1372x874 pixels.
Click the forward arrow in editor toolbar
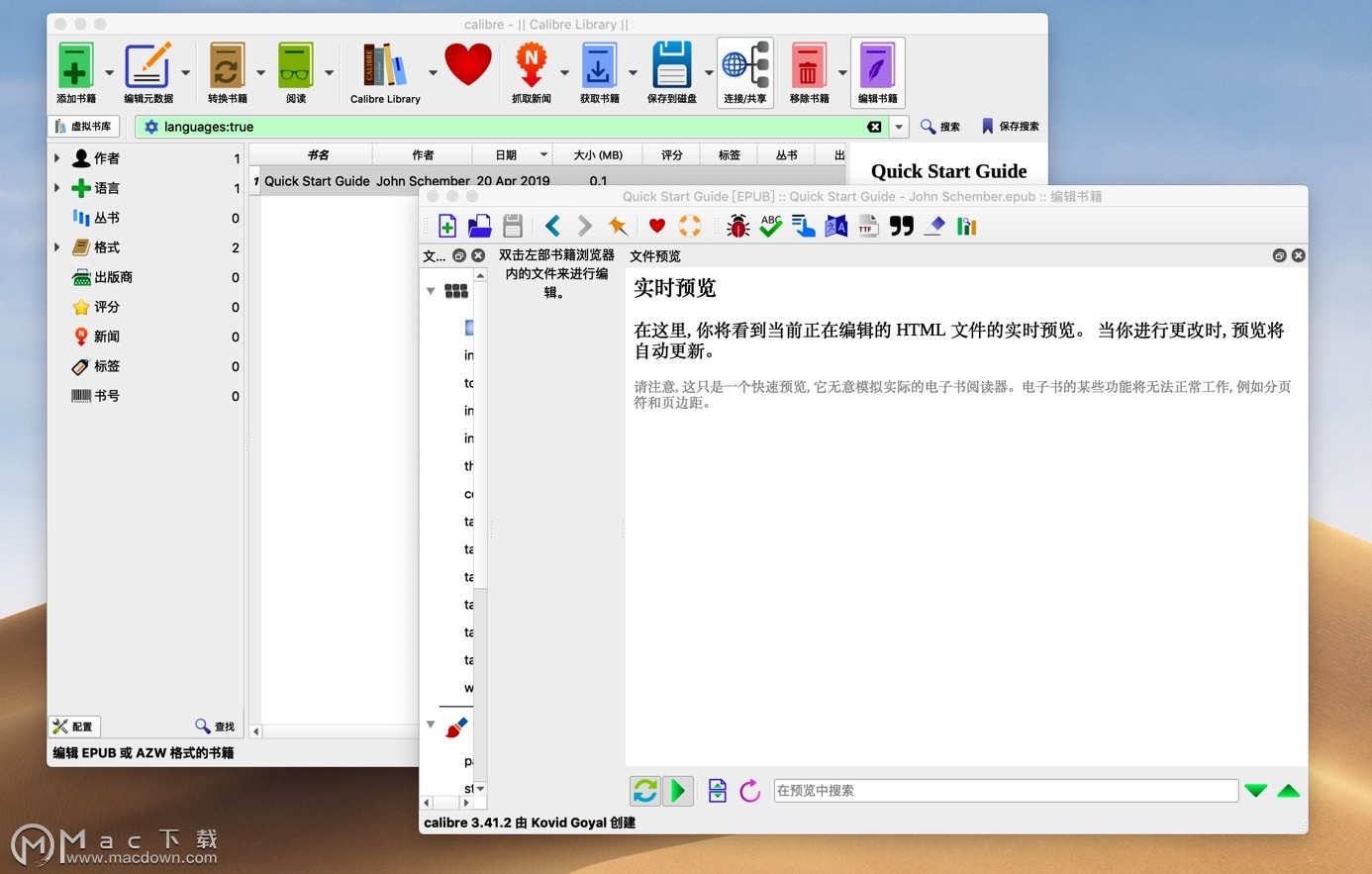[585, 227]
